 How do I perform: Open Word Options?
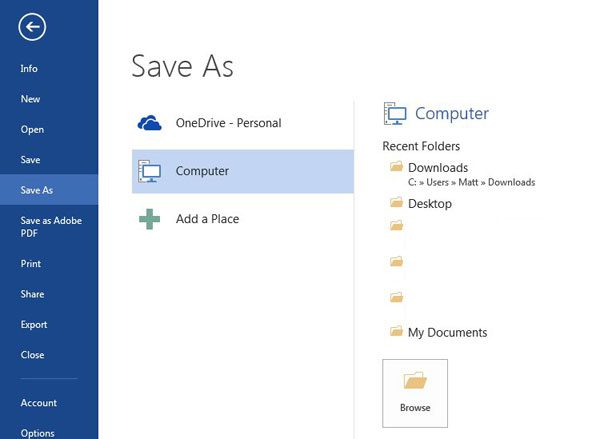pyautogui.click(x=38, y=433)
